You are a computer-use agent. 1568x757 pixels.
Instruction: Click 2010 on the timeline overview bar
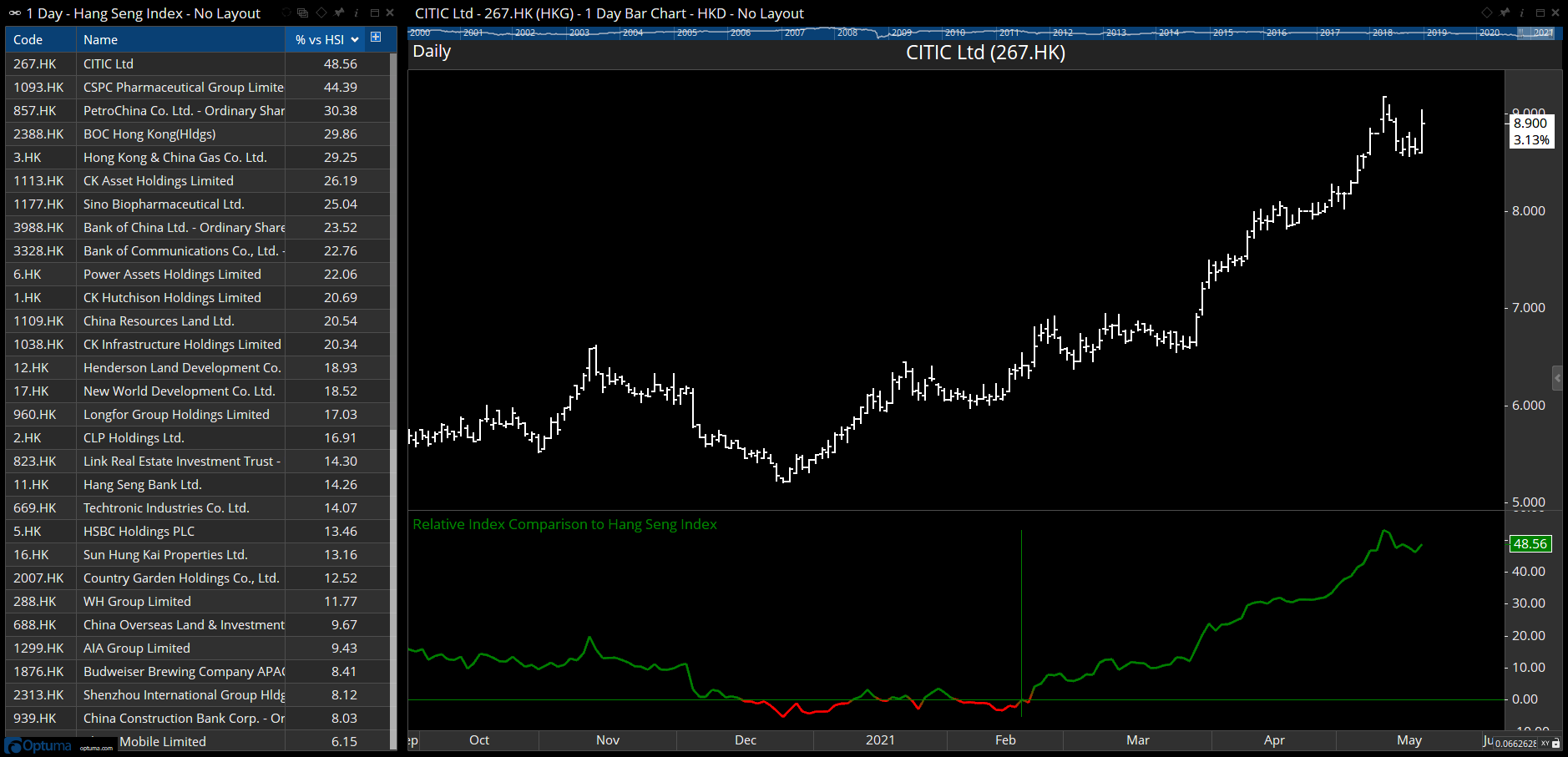pyautogui.click(x=954, y=33)
